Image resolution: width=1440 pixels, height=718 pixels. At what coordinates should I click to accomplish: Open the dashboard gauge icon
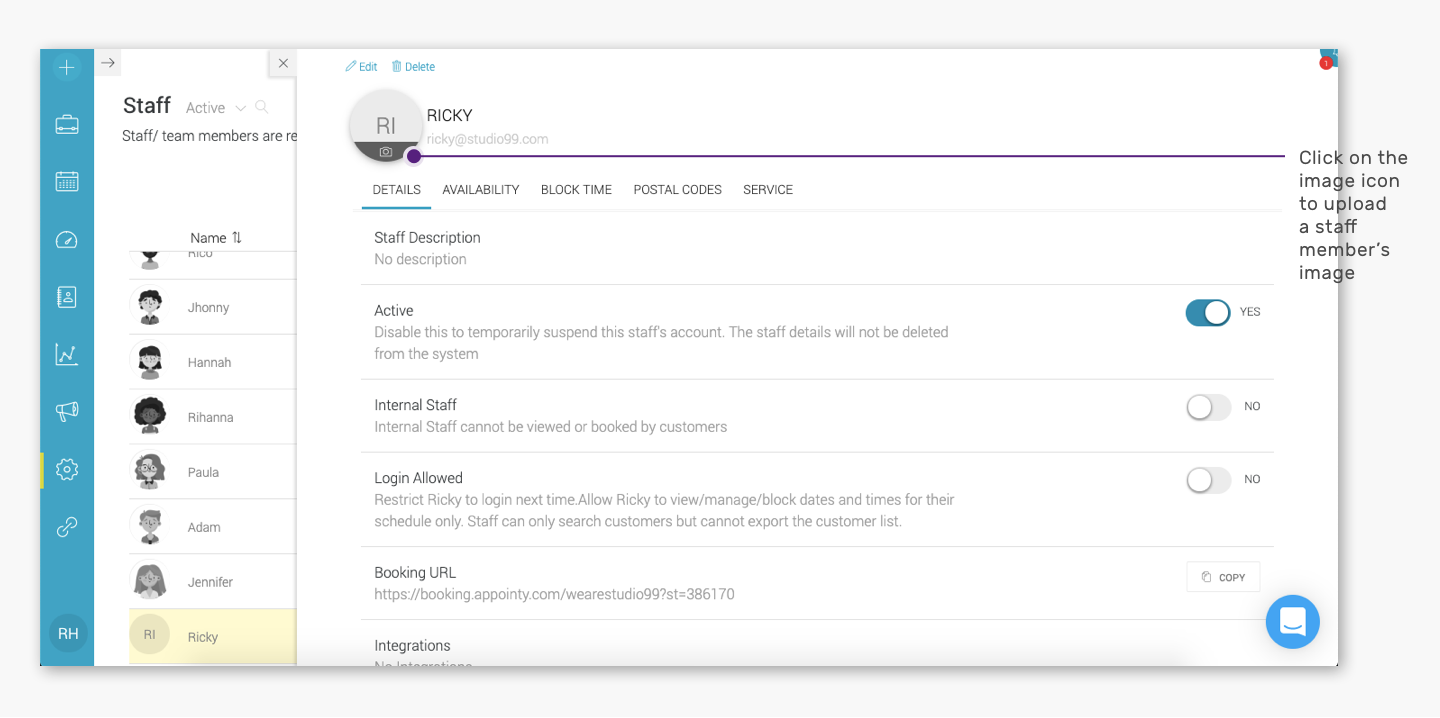pyautogui.click(x=67, y=240)
